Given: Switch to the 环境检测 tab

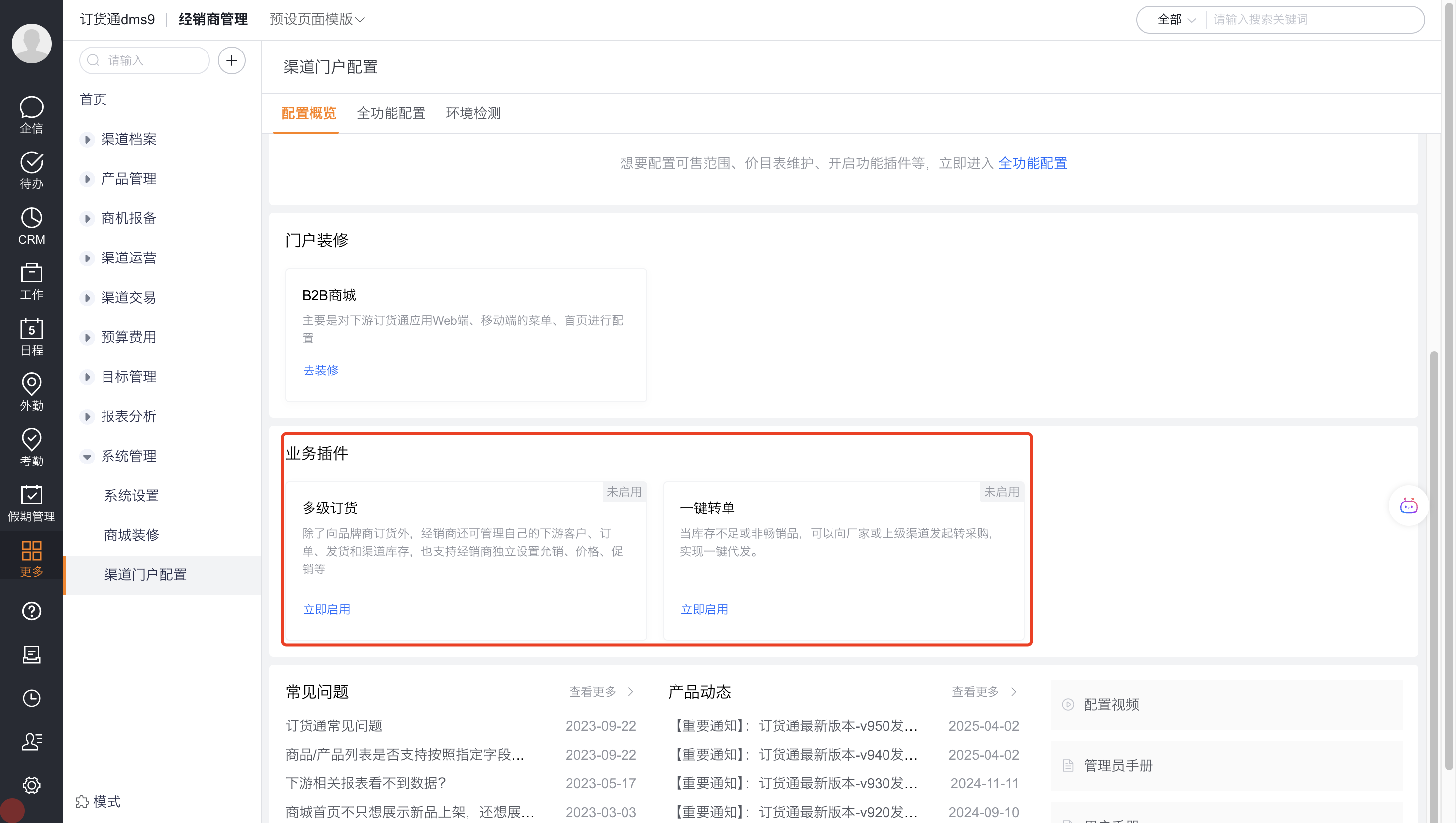Looking at the screenshot, I should pos(473,113).
